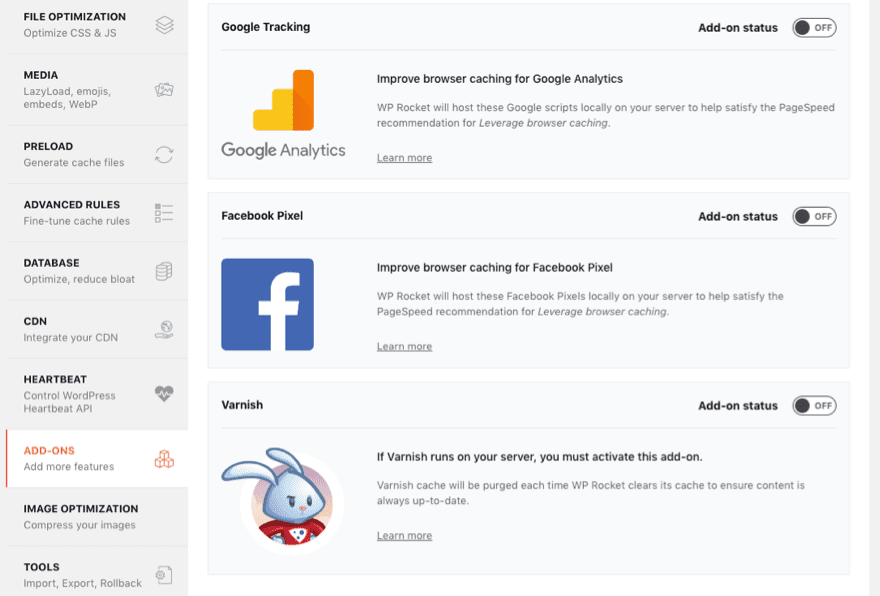Select the CDN globe icon

[163, 327]
